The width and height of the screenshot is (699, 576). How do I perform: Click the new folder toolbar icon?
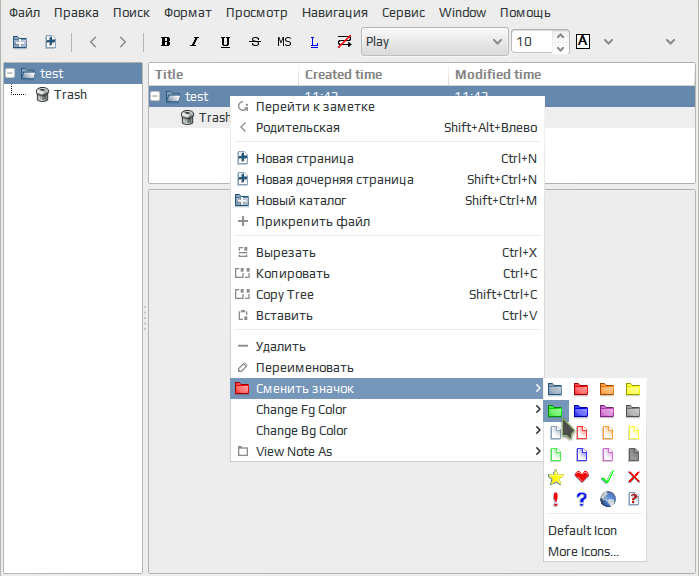click(20, 42)
